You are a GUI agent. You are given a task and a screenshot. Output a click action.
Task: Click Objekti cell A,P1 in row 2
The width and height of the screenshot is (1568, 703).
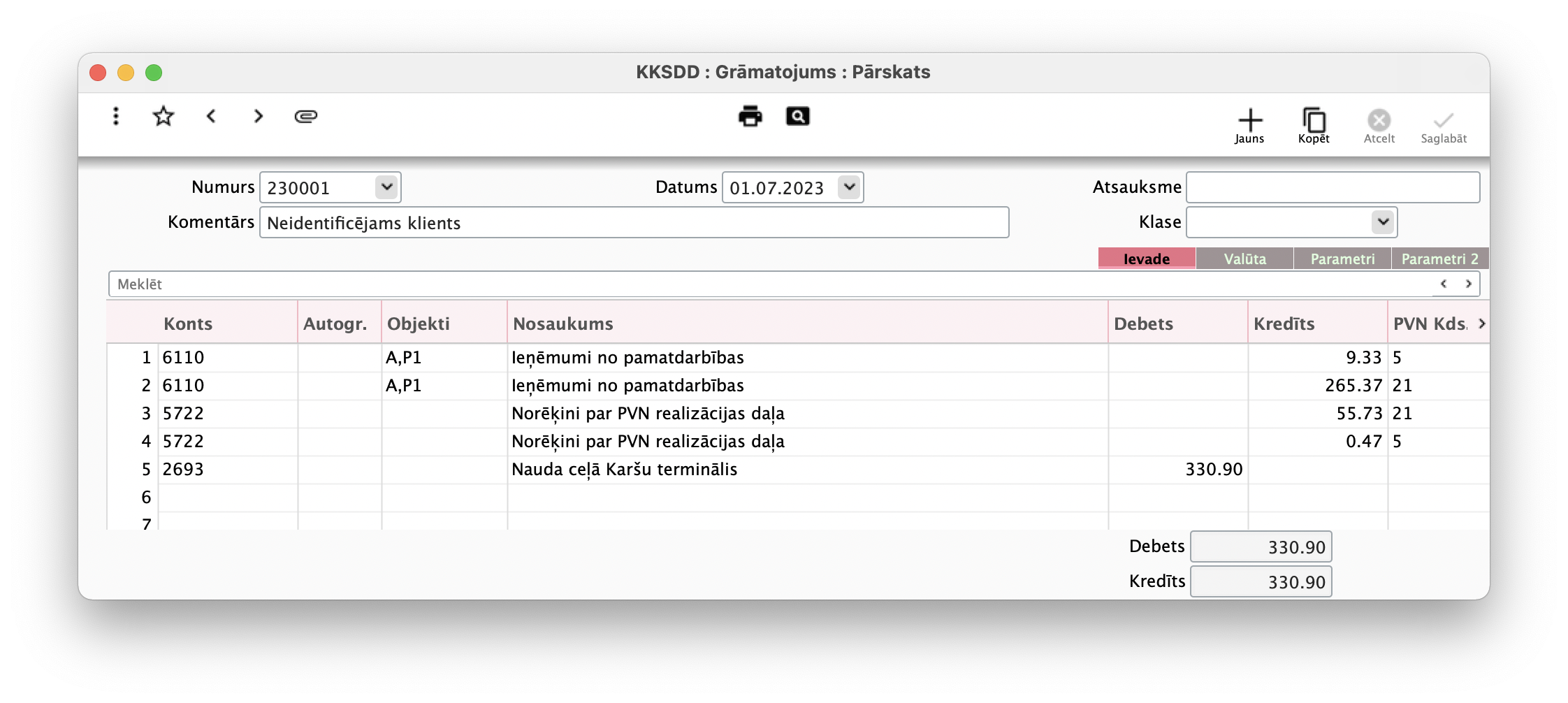(x=444, y=386)
